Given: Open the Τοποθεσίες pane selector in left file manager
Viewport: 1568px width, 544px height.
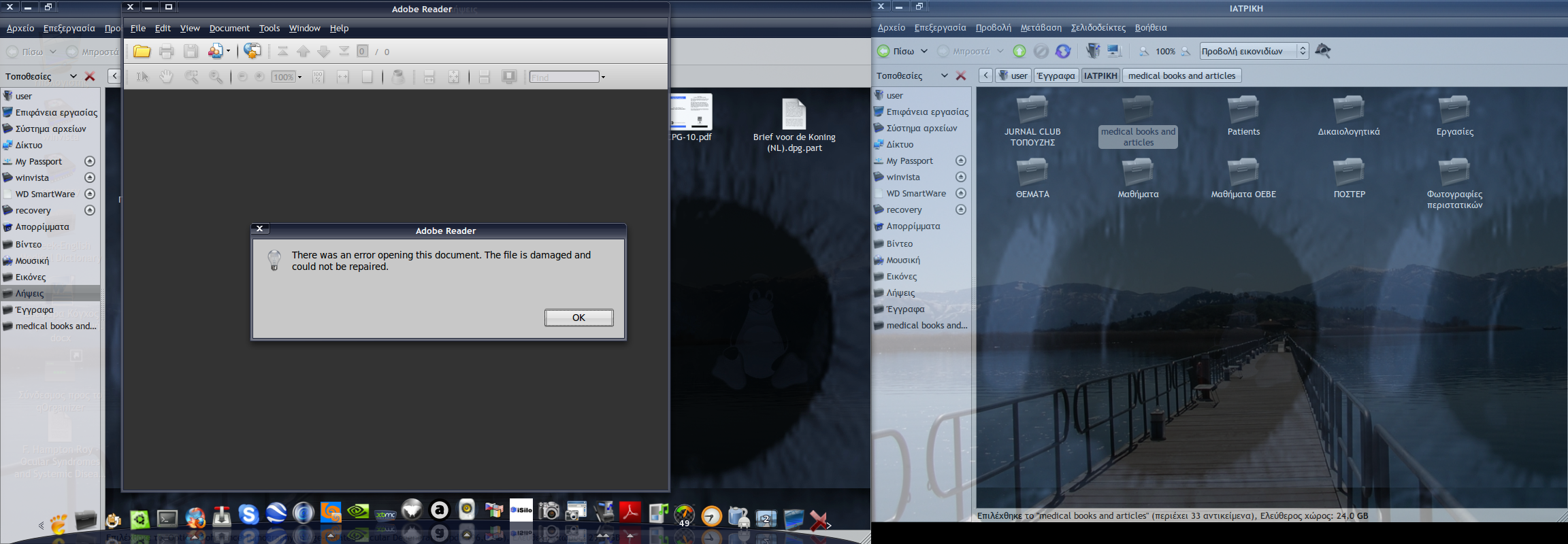Looking at the screenshot, I should [73, 76].
